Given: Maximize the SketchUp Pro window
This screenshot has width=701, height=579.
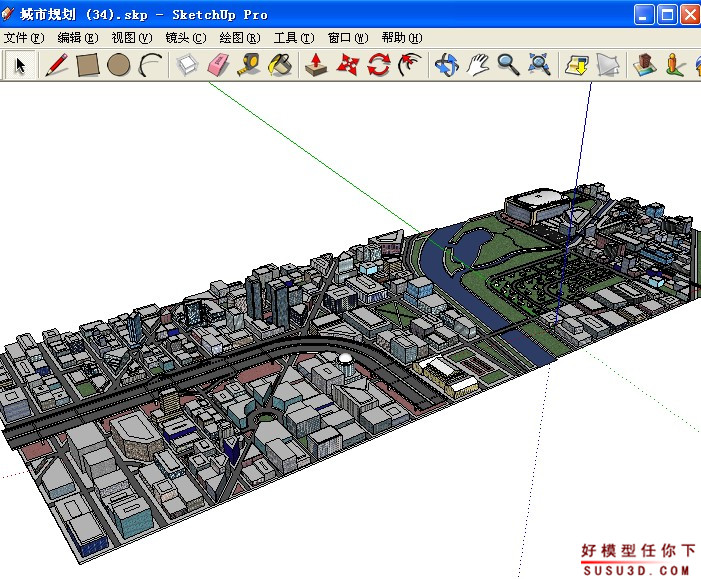Looking at the screenshot, I should (x=667, y=15).
